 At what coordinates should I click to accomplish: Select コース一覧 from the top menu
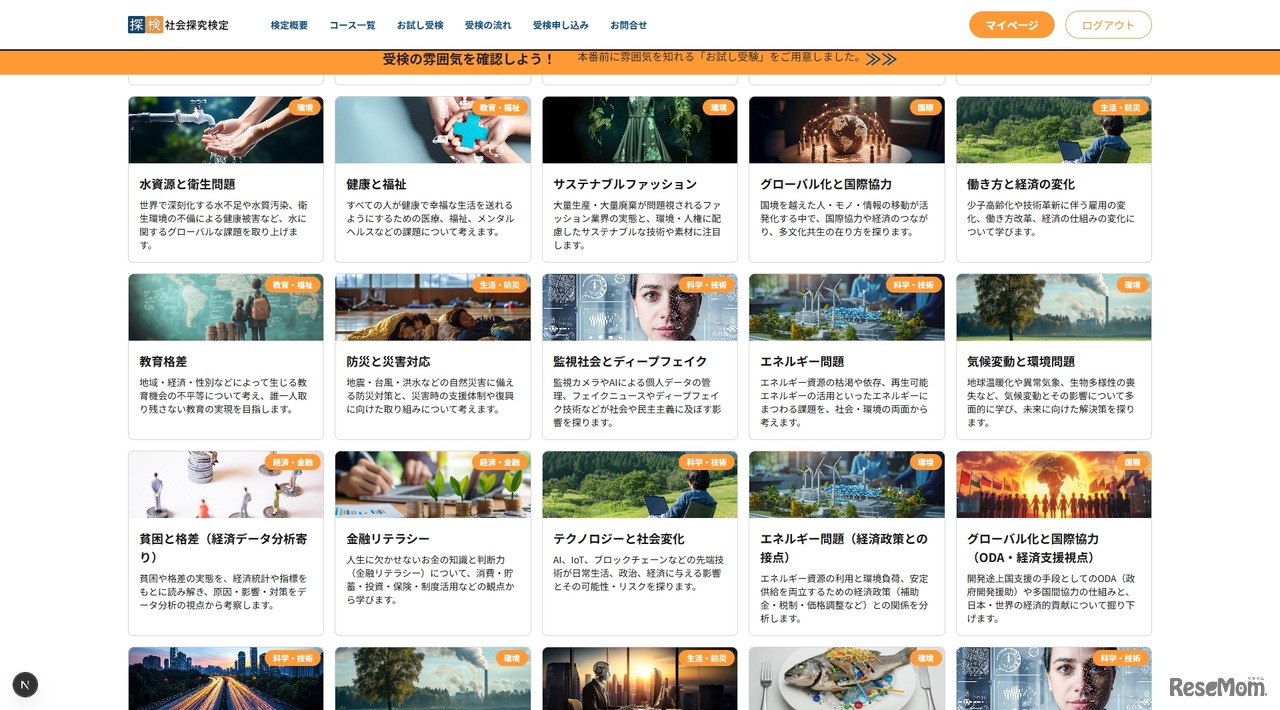click(x=352, y=25)
